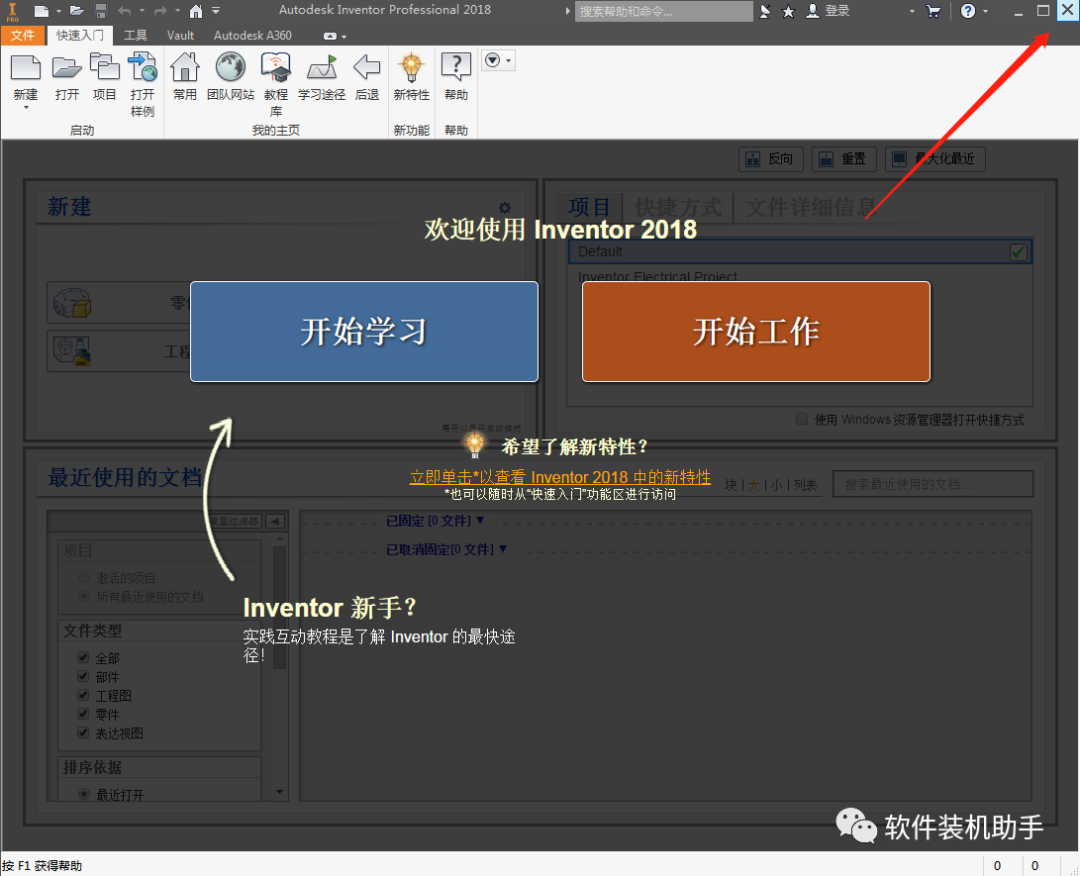Open the 项目 (Projects) ribbon icon
Viewport: 1080px width, 876px height.
pyautogui.click(x=105, y=67)
